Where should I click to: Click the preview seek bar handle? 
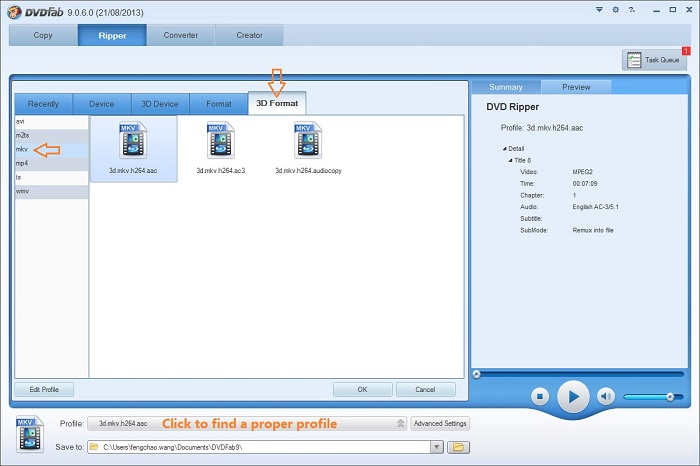click(476, 374)
